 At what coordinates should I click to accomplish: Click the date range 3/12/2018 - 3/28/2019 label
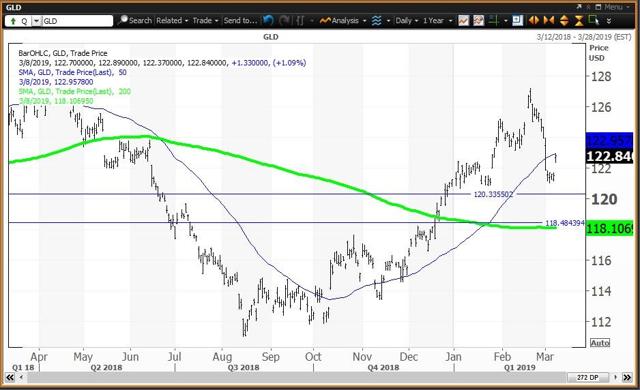tap(584, 37)
